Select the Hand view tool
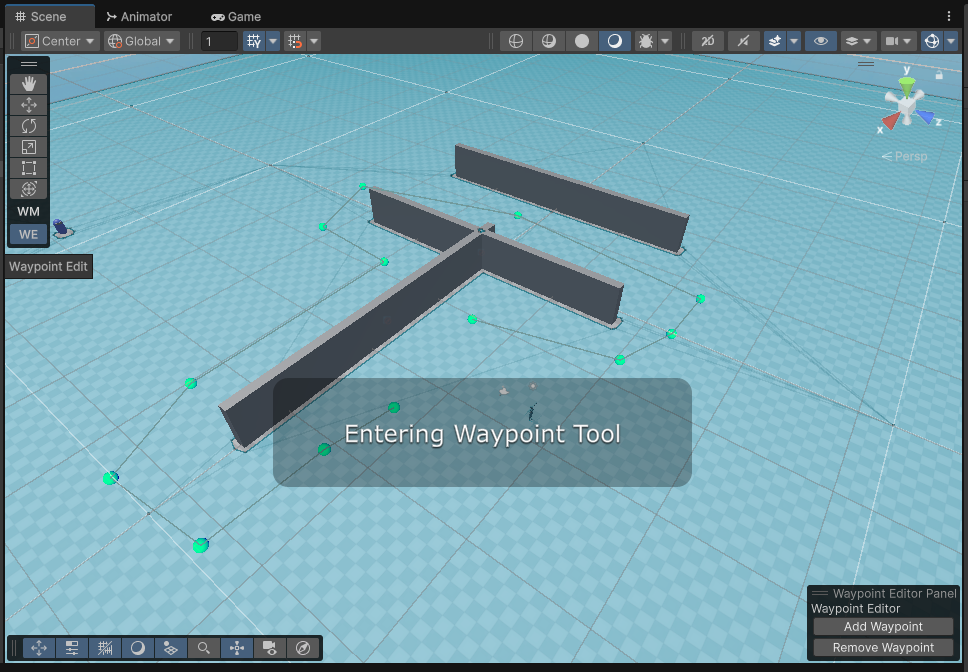 tap(28, 84)
